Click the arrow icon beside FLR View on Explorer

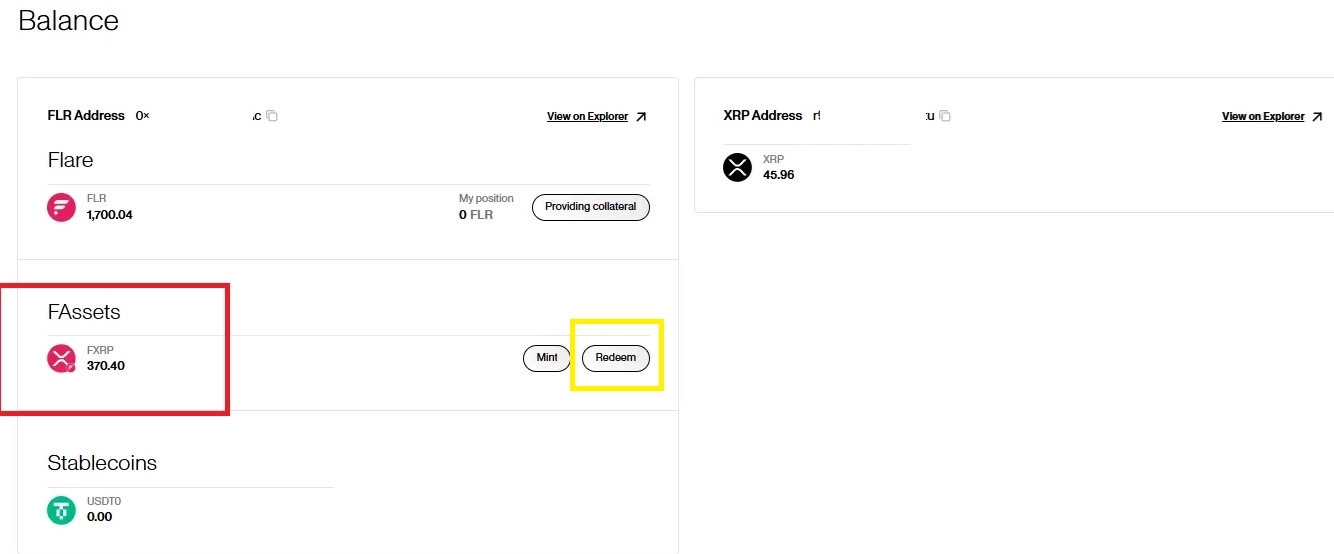coord(641,117)
